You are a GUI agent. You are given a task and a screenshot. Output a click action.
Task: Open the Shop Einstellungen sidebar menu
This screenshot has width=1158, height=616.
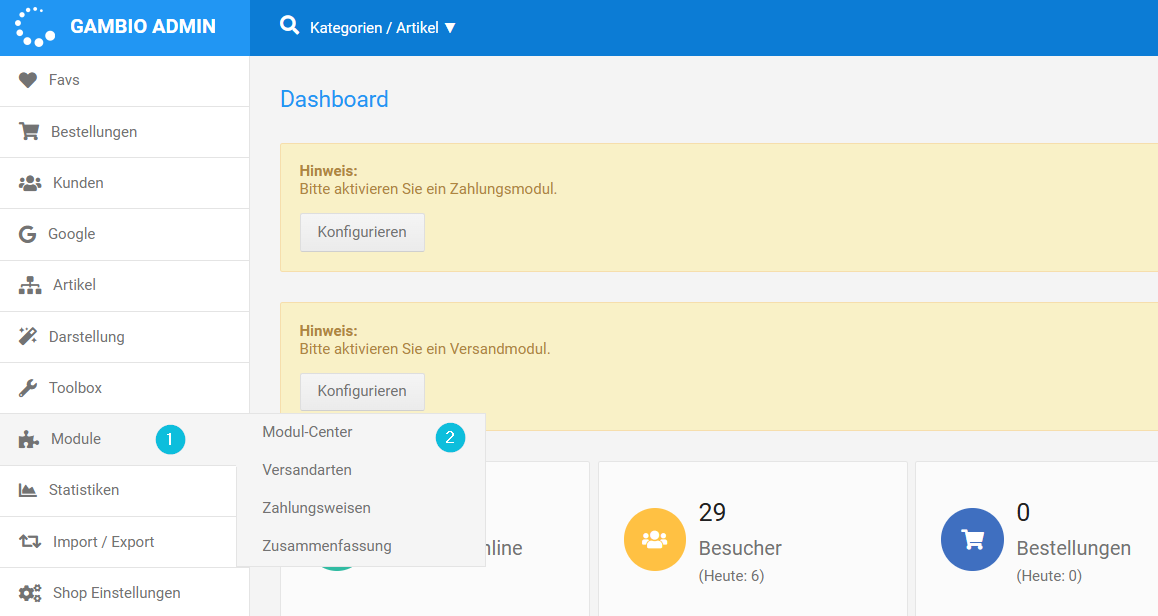coord(125,592)
